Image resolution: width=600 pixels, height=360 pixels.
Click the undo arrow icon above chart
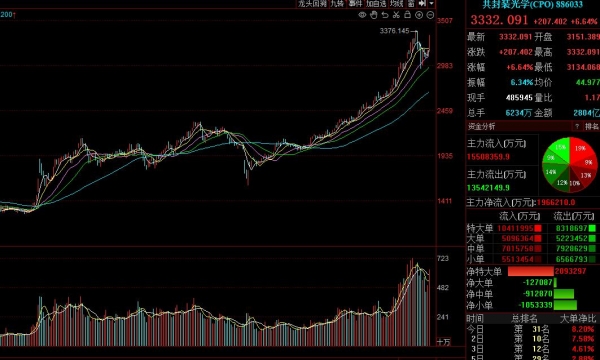point(385,15)
